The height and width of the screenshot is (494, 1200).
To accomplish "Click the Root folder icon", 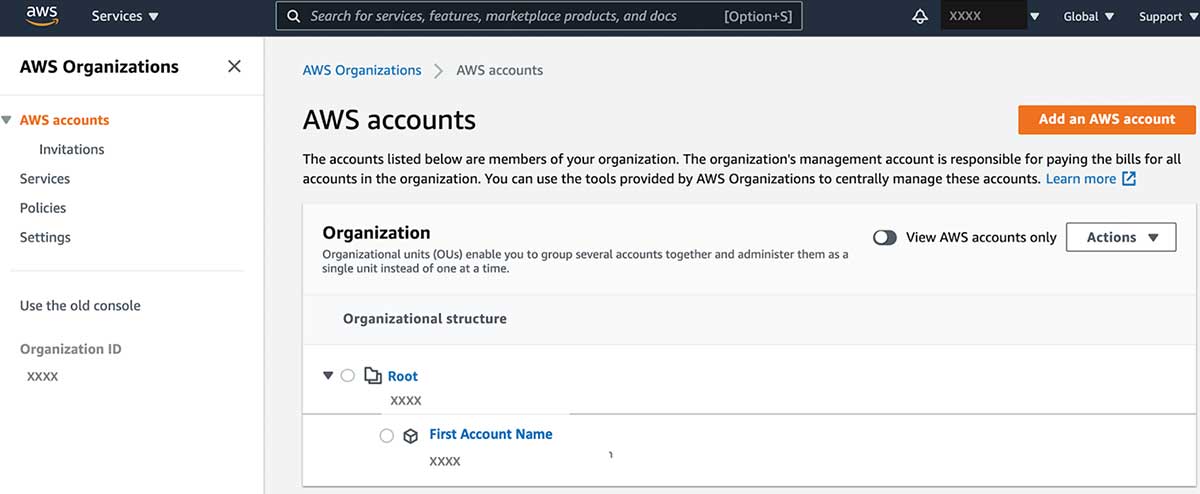I will point(373,376).
